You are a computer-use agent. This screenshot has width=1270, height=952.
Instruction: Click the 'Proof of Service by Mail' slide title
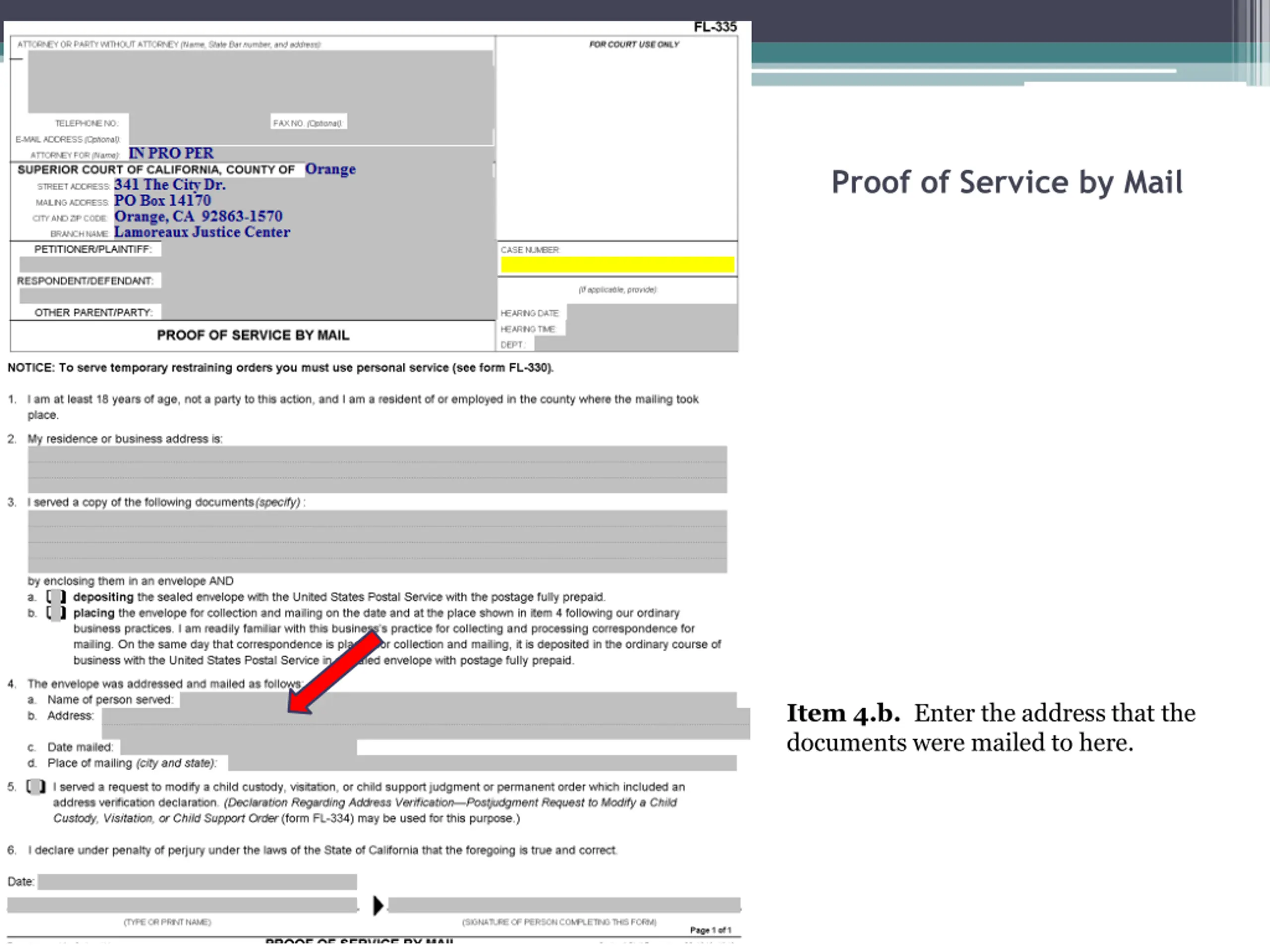click(x=1007, y=182)
